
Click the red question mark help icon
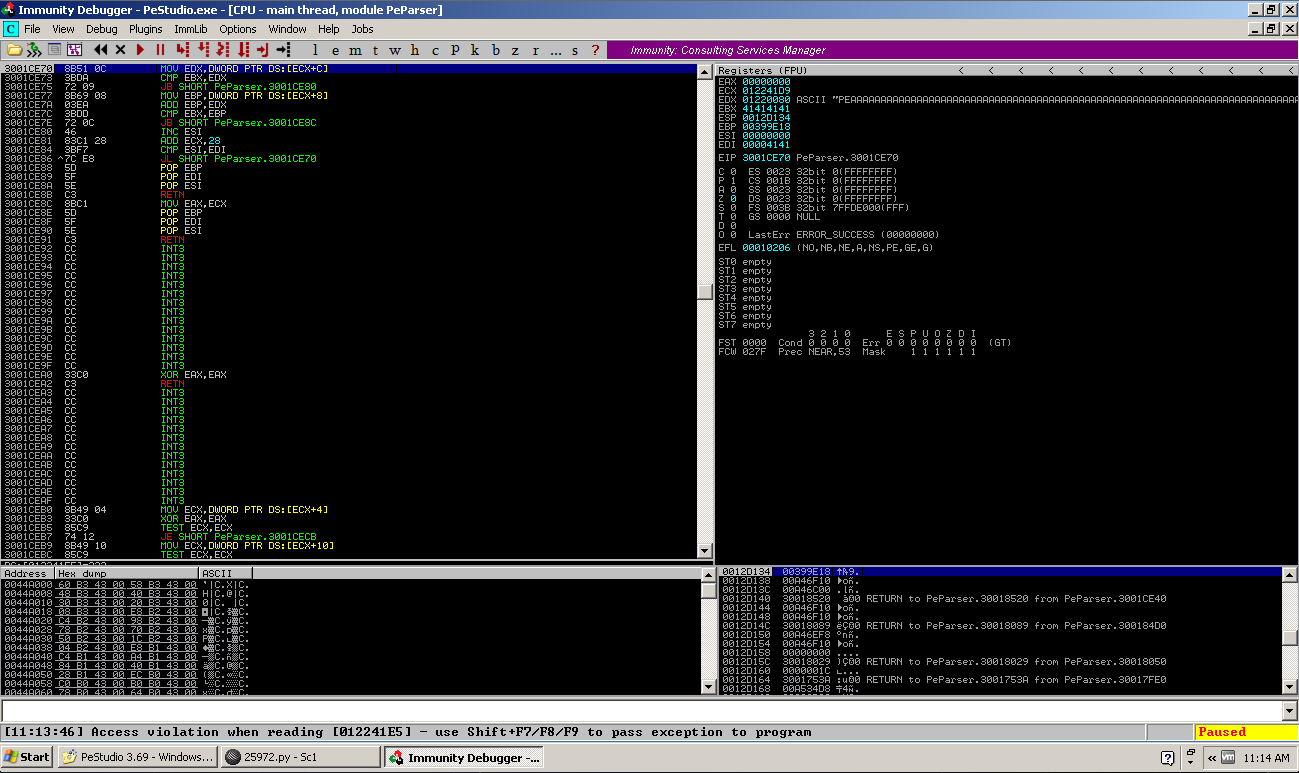coord(595,50)
